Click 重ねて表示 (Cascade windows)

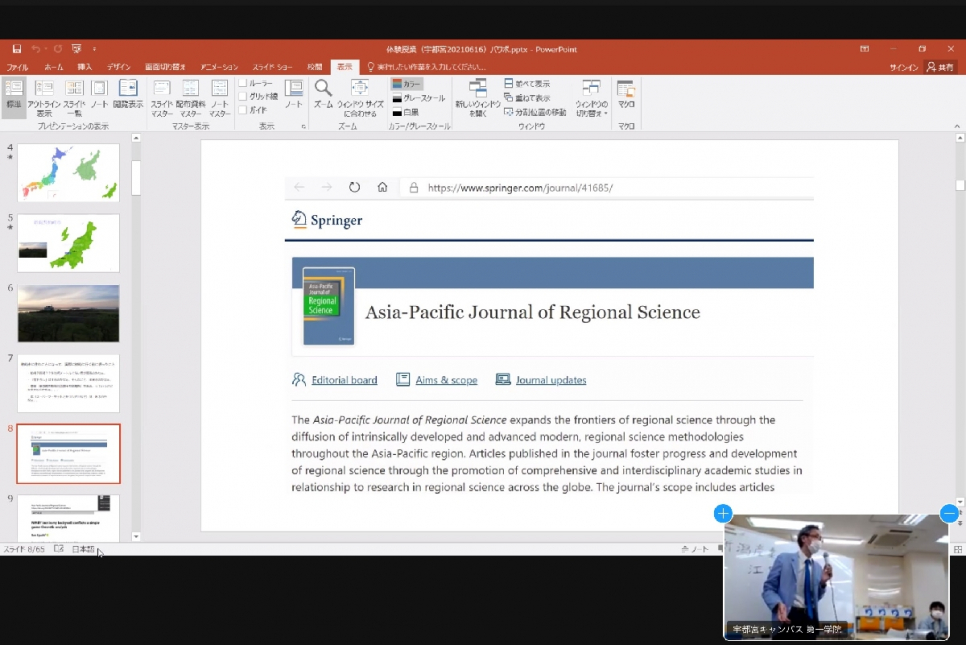tap(527, 98)
